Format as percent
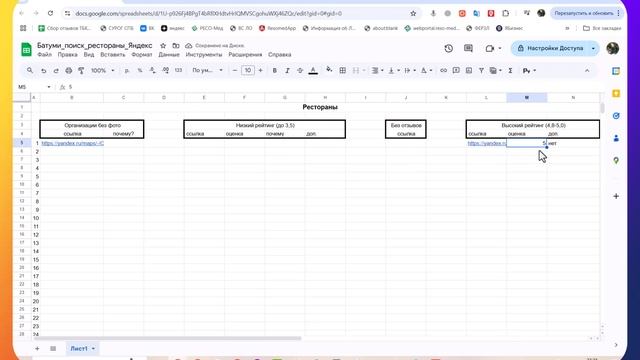640x360 pixels. 140,71
